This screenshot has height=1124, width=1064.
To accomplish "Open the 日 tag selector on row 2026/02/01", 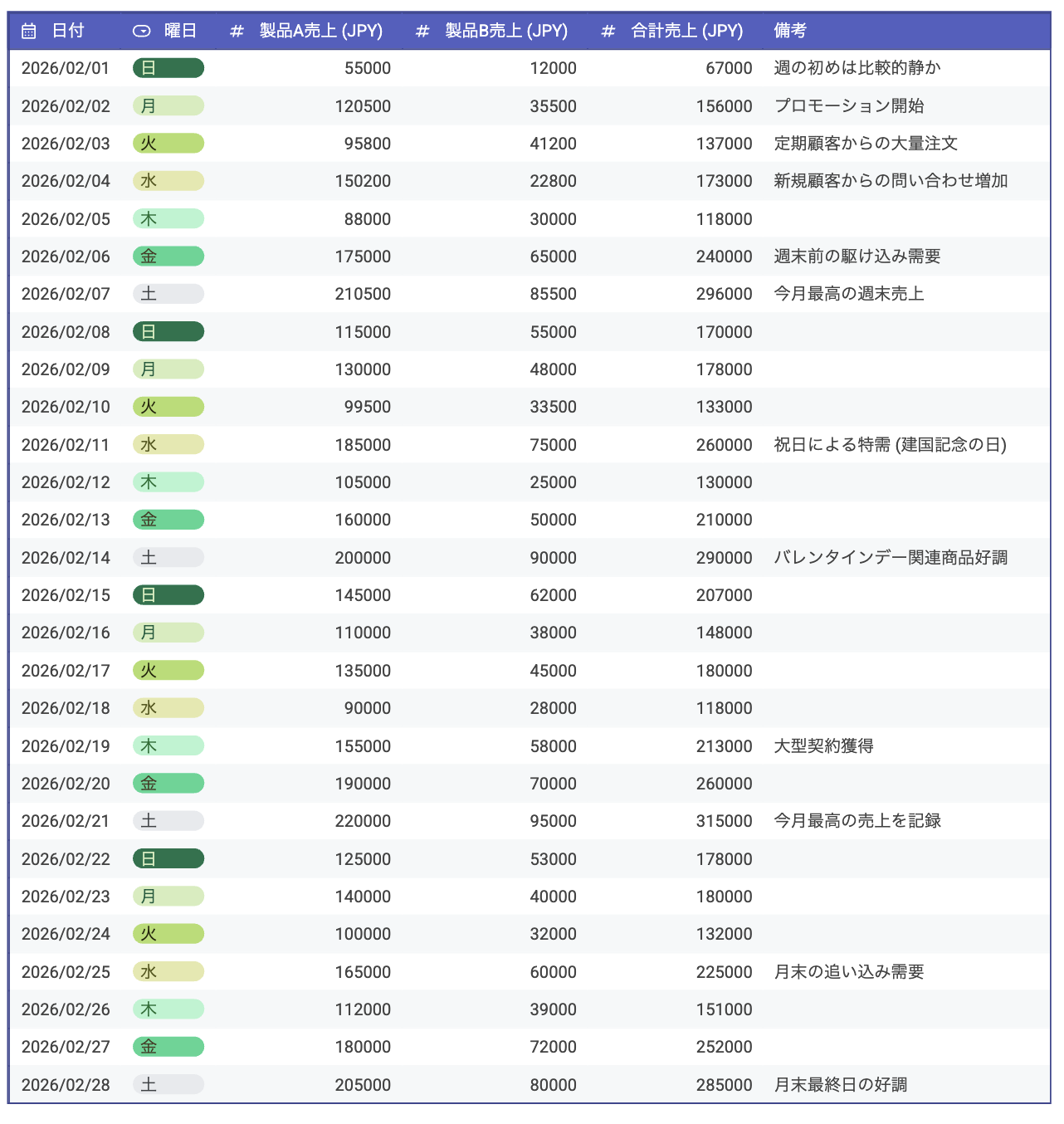I will coord(168,68).
